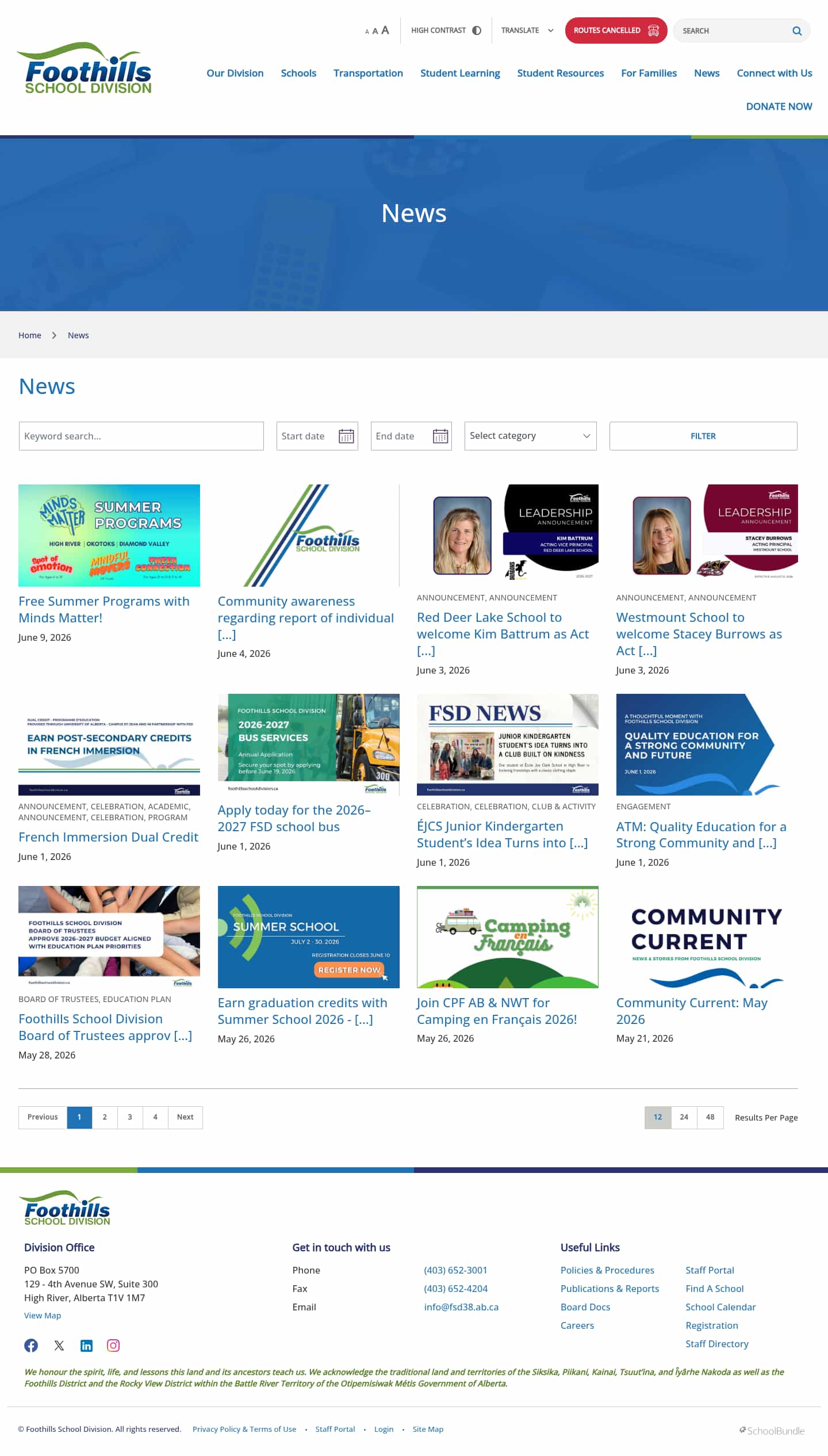Viewport: 828px width, 1456px height.
Task: Click the footer Foothills logo
Action: (x=65, y=1207)
